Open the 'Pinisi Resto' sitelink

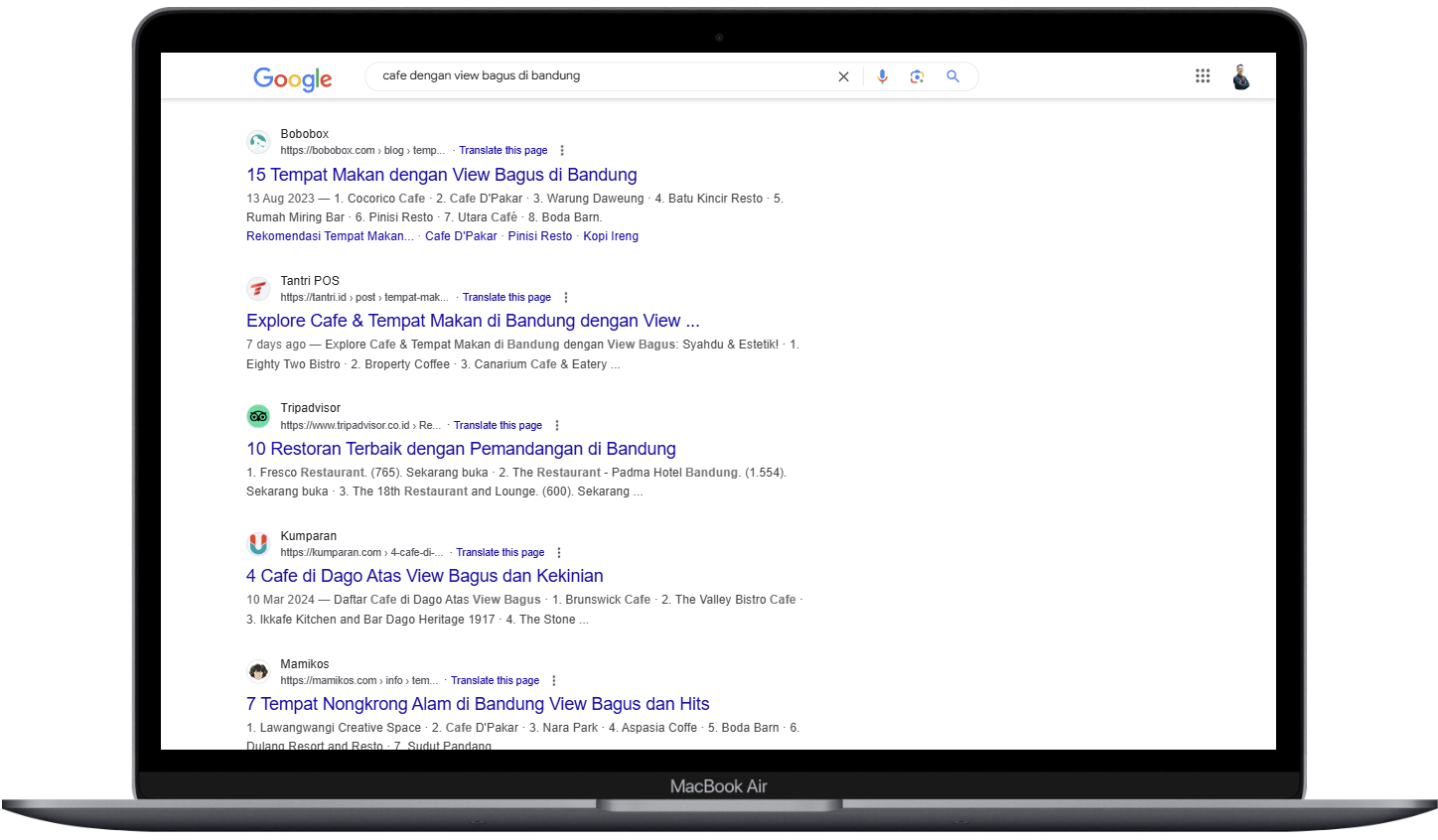click(x=540, y=236)
